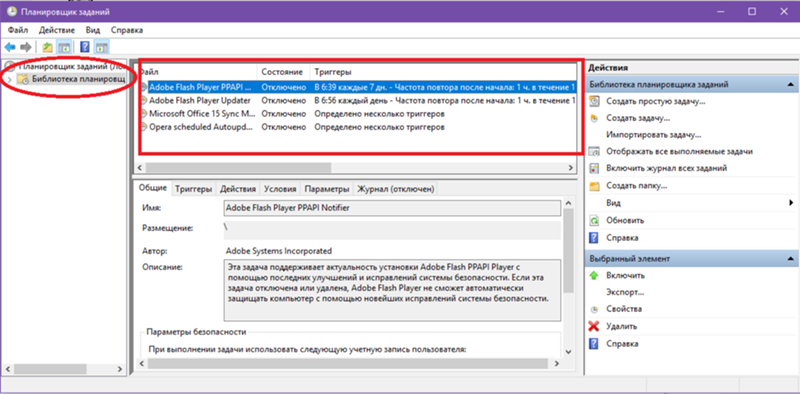The image size is (800, 394).
Task: Open the Вид submenu arrow
Action: point(791,203)
